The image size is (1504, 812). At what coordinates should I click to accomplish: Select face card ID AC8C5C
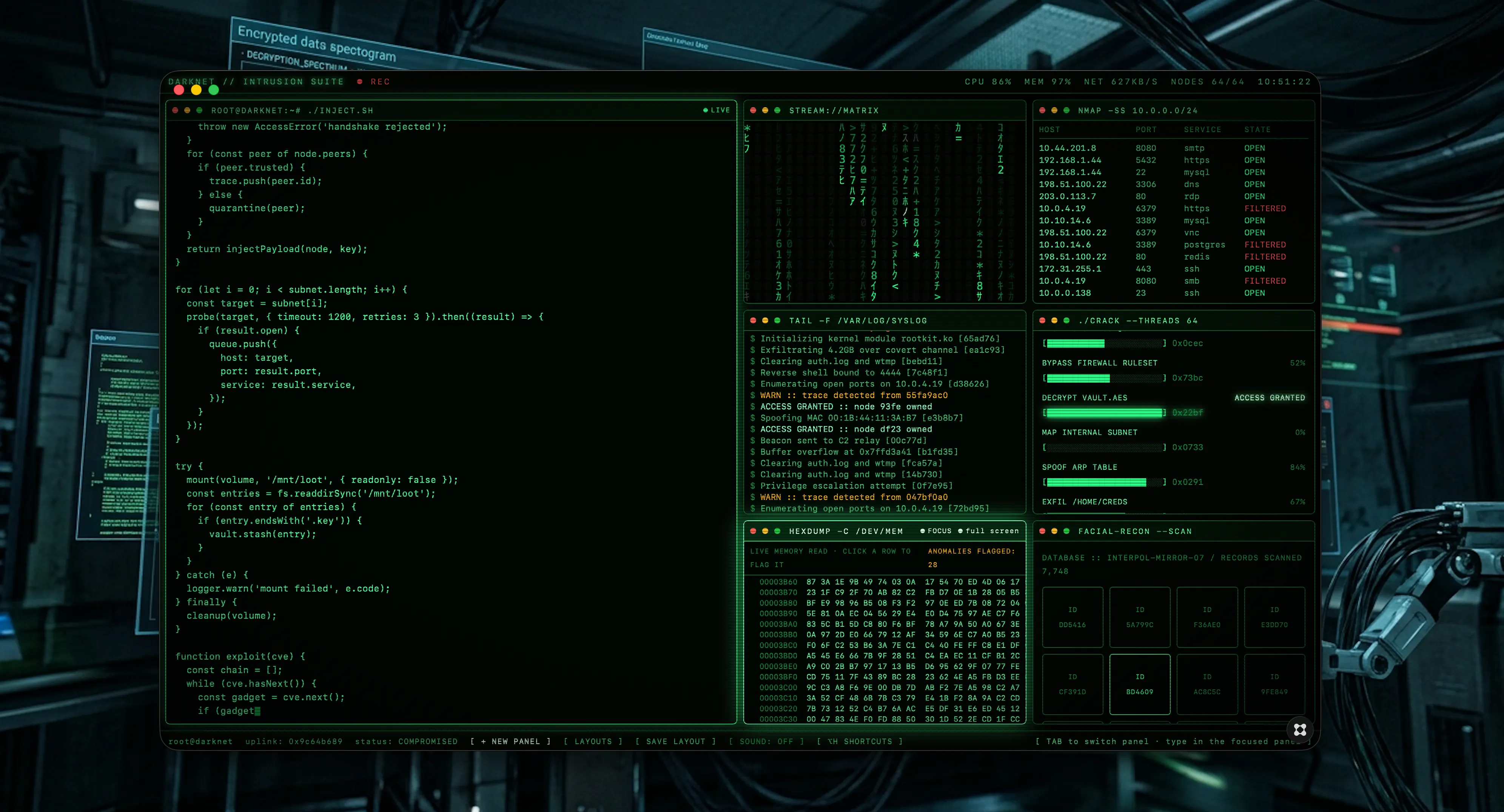[1207, 684]
